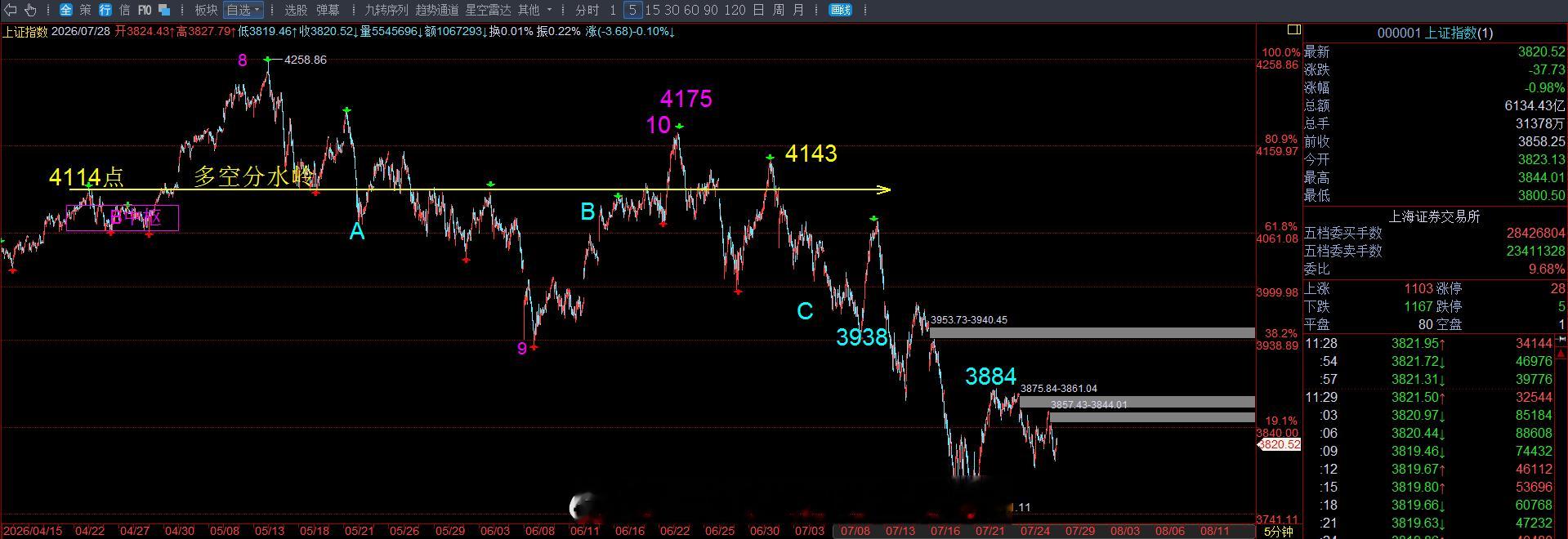
Task: Switch to 月 monthly chart
Action: 798,10
